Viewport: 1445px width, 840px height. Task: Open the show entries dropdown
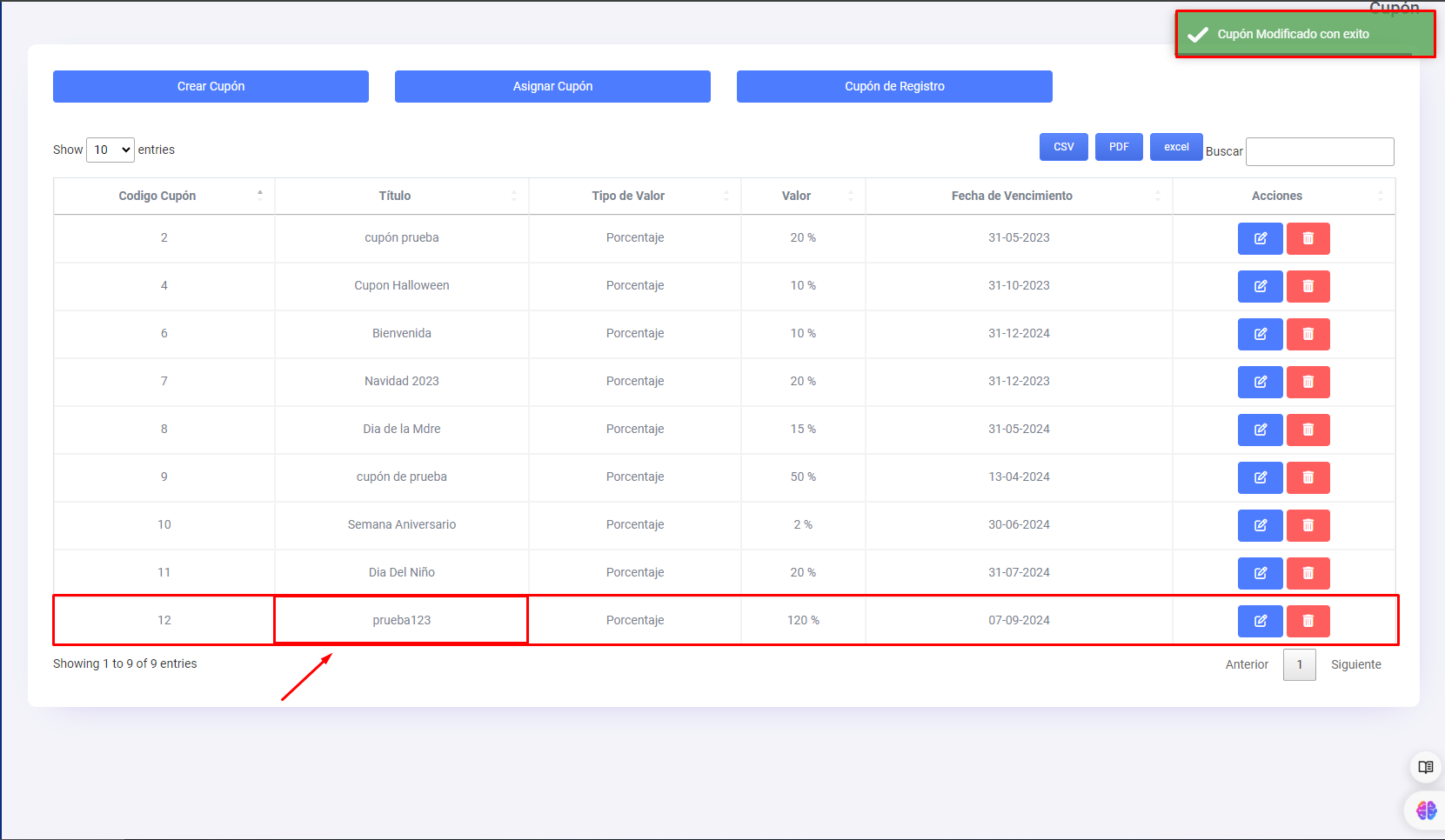pos(110,150)
